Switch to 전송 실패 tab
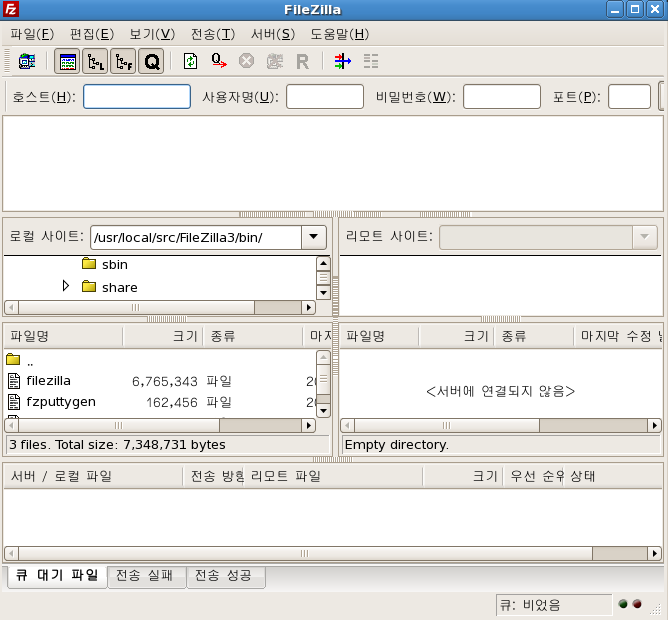Image resolution: width=668 pixels, height=620 pixels. [x=147, y=576]
